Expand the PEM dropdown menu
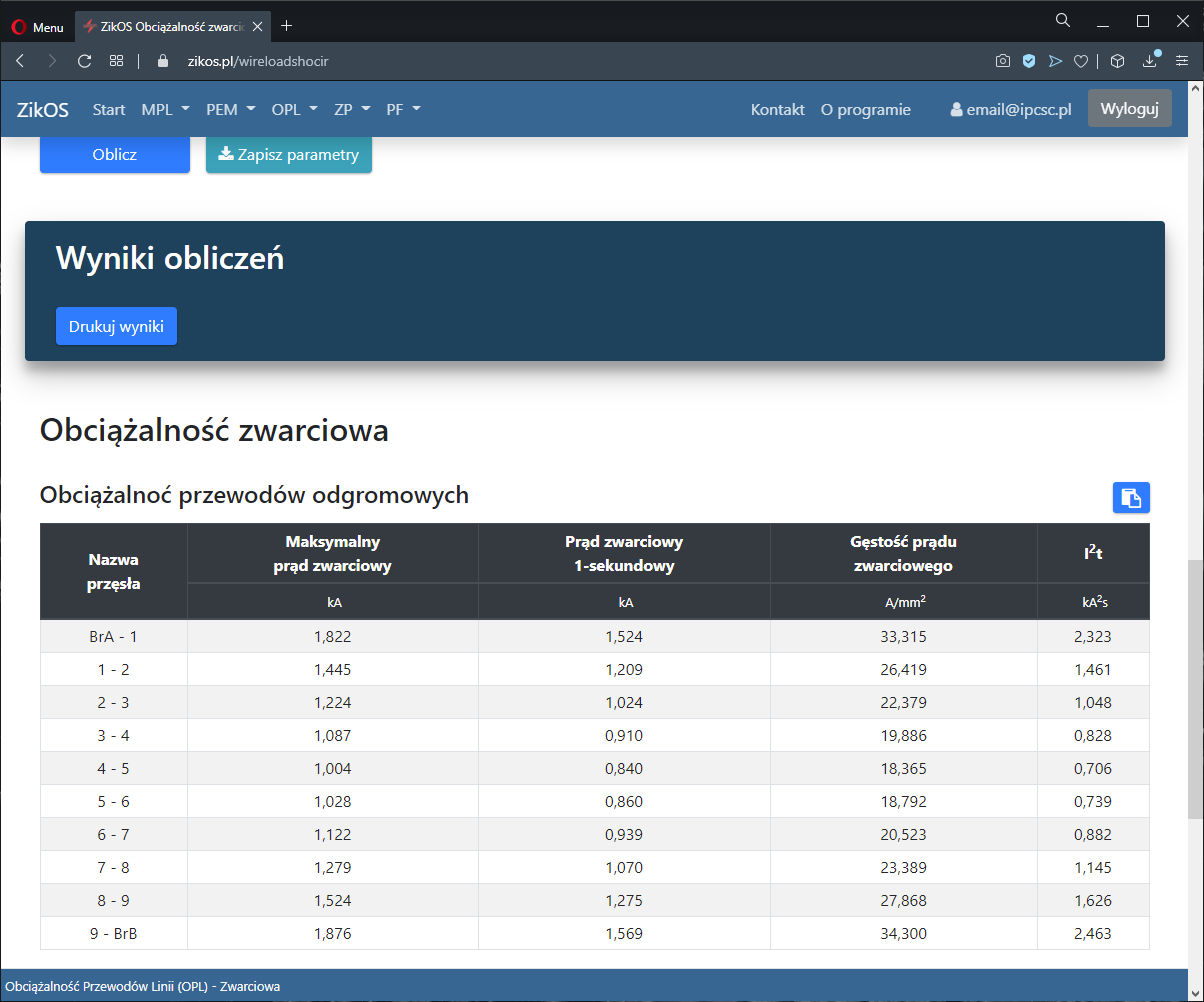 pos(230,109)
